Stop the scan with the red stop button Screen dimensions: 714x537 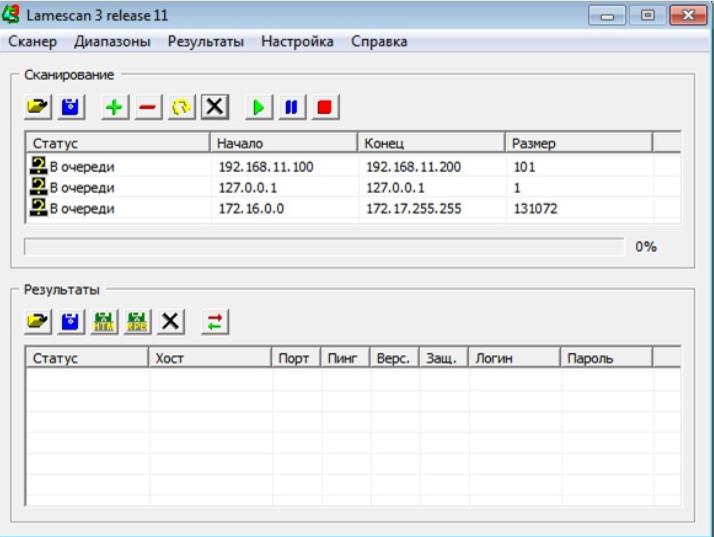click(323, 106)
